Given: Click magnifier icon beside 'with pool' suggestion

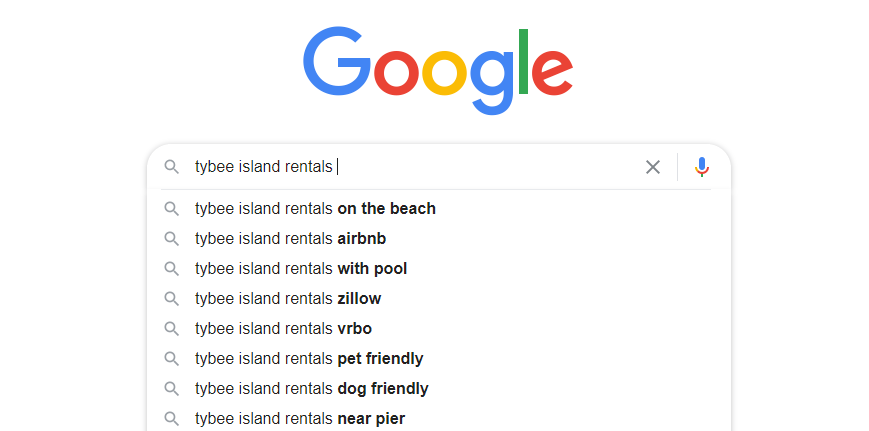Looking at the screenshot, I should [x=172, y=269].
